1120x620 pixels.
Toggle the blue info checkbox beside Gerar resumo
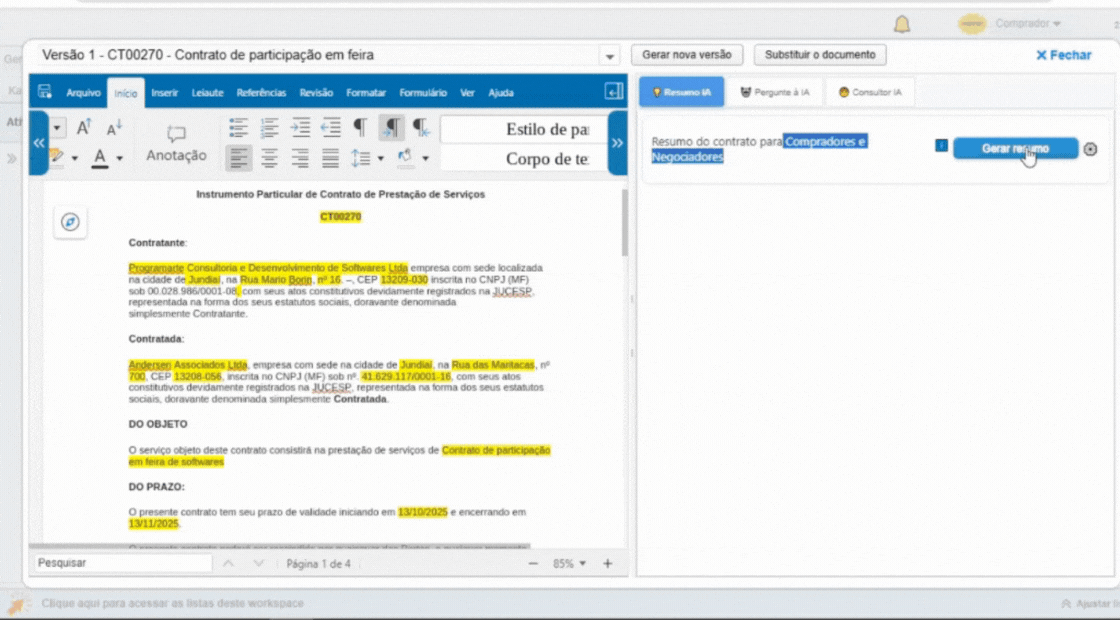point(941,145)
